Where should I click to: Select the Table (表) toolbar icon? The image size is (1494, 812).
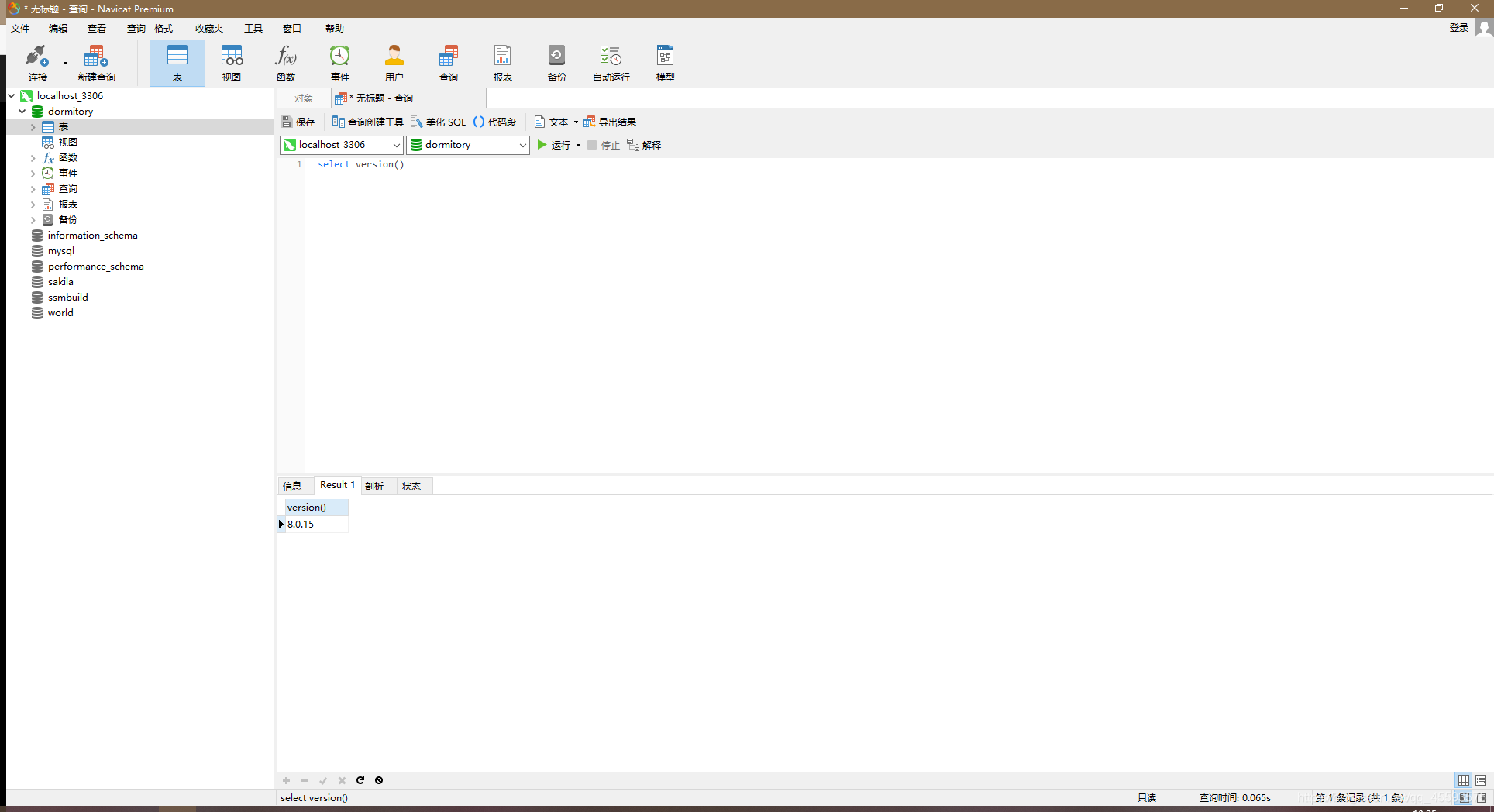coord(177,63)
